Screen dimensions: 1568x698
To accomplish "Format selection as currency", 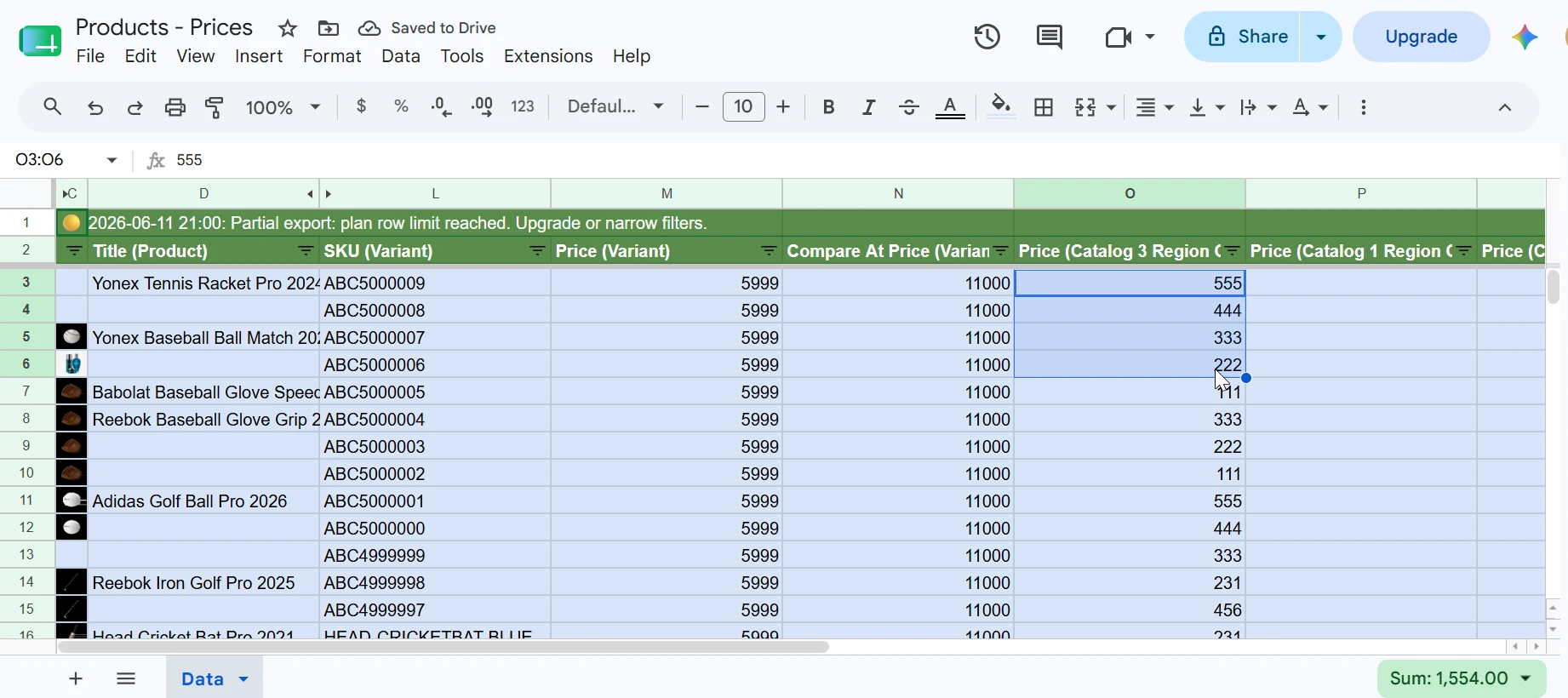I will tap(362, 106).
